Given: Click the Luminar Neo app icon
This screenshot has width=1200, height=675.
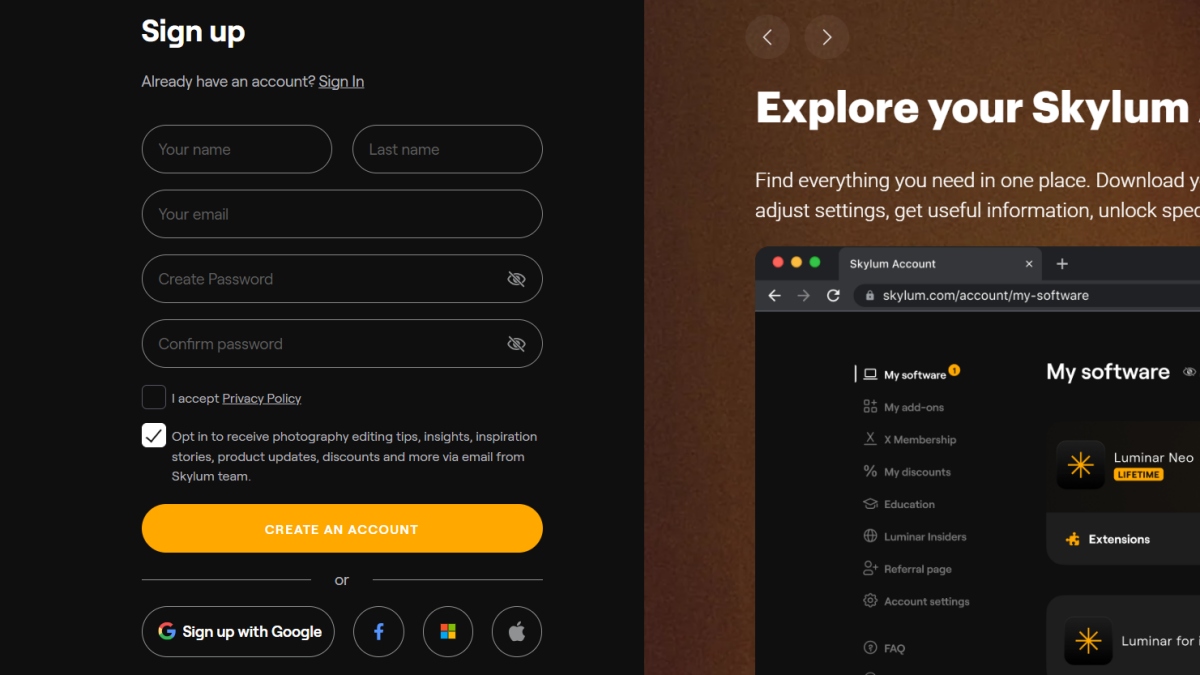Looking at the screenshot, I should click(1081, 465).
